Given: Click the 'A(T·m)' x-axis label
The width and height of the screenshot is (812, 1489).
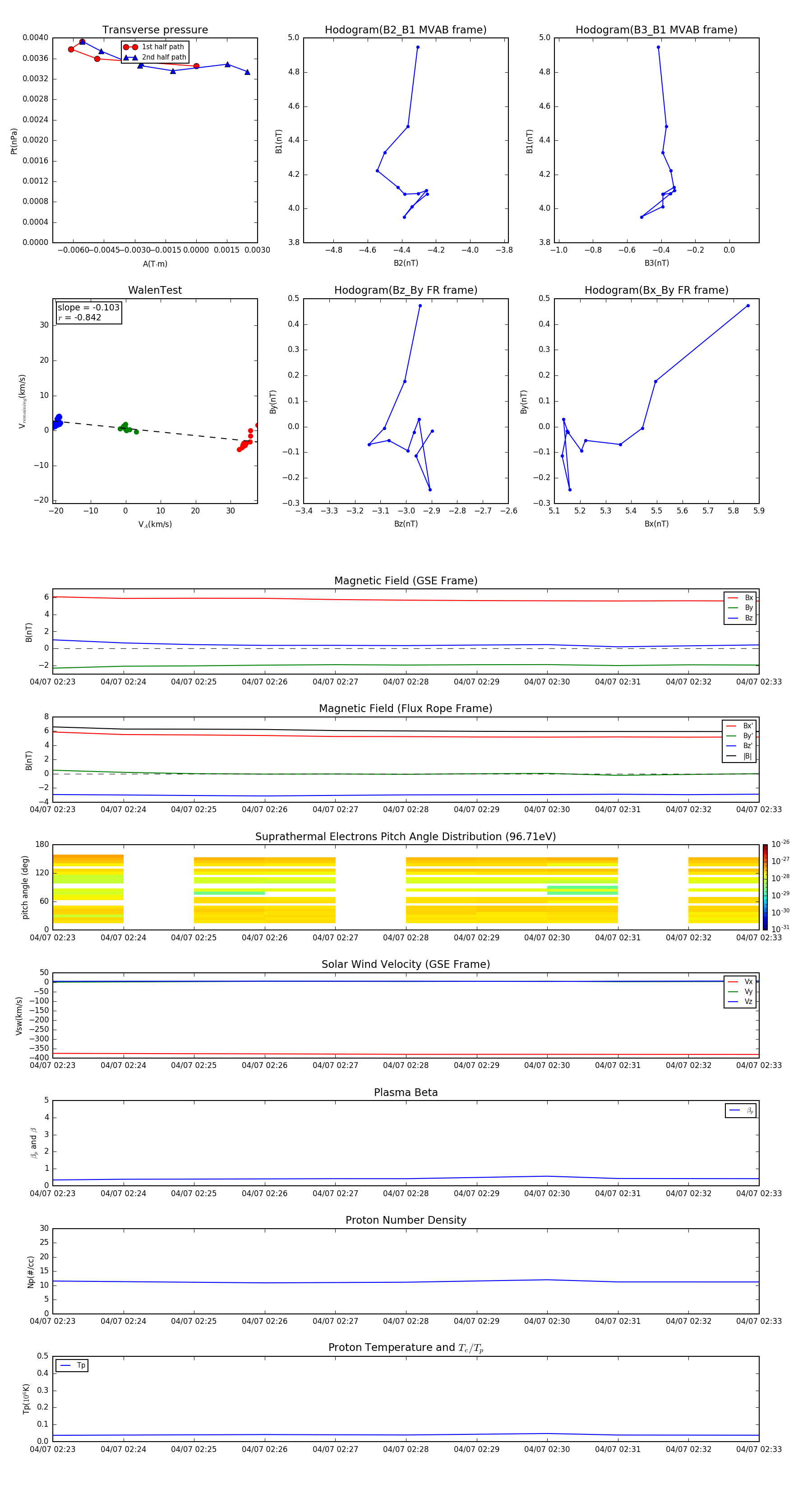Looking at the screenshot, I should (155, 264).
